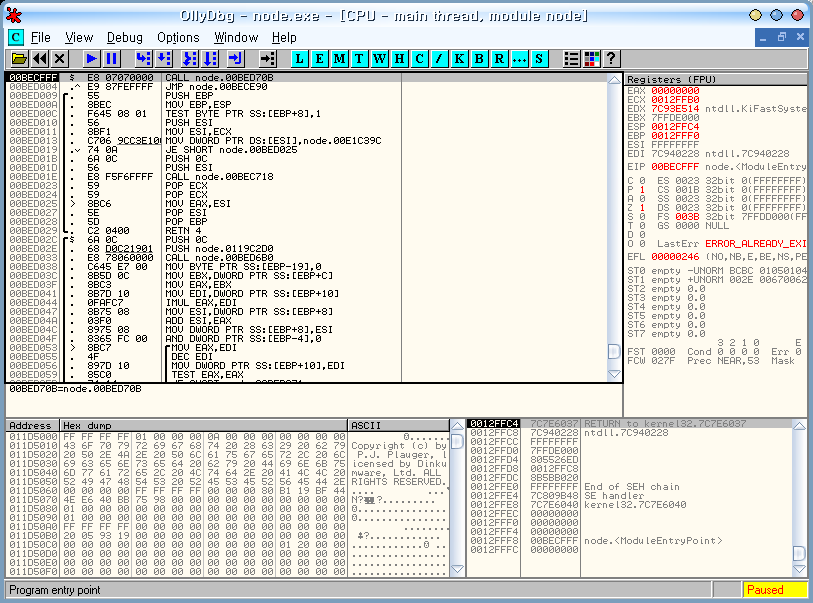
Task: Run the program with play icon
Action: [91, 59]
